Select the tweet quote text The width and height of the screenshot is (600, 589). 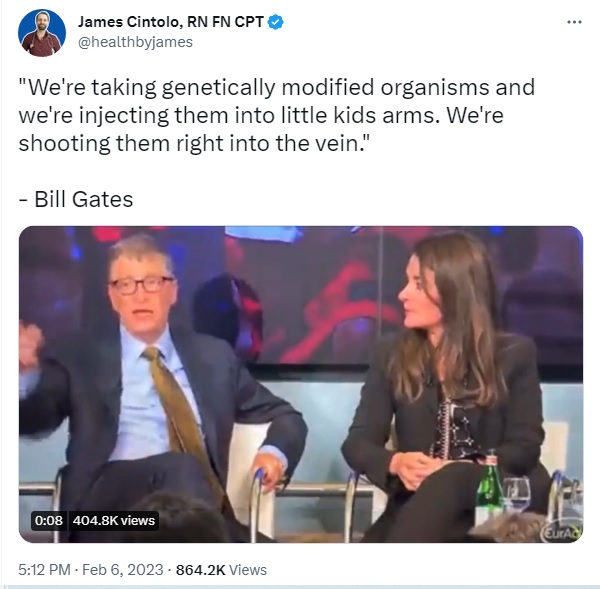tap(277, 115)
